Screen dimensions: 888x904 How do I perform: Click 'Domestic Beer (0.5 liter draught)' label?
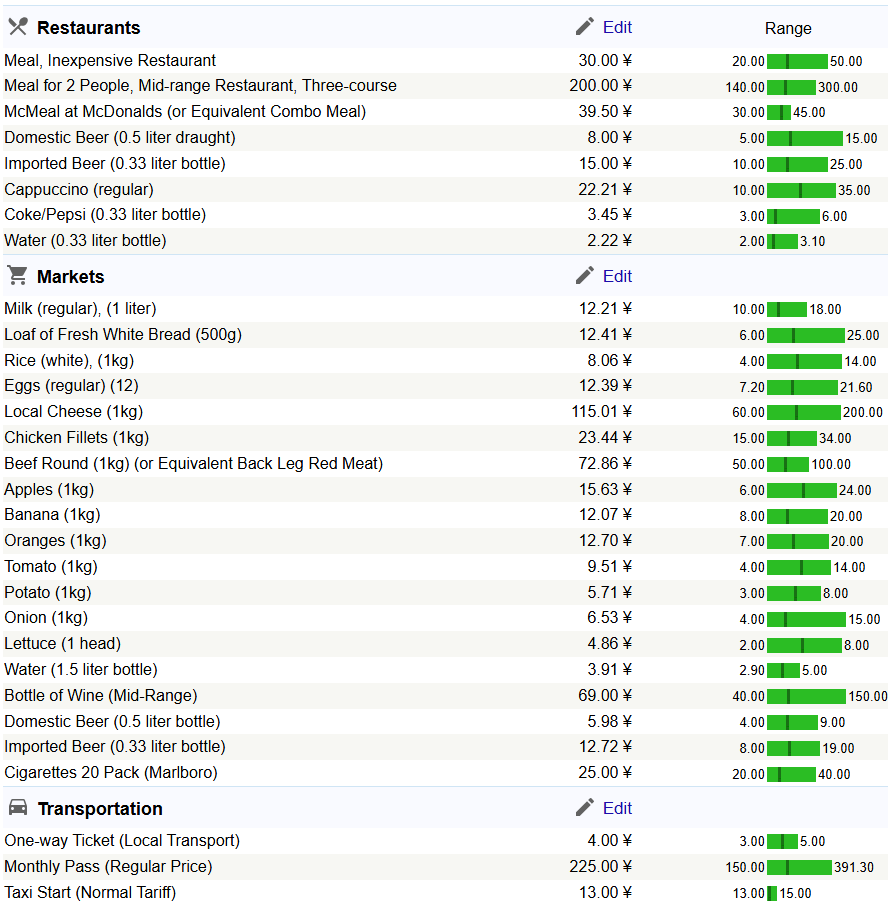pyautogui.click(x=119, y=138)
